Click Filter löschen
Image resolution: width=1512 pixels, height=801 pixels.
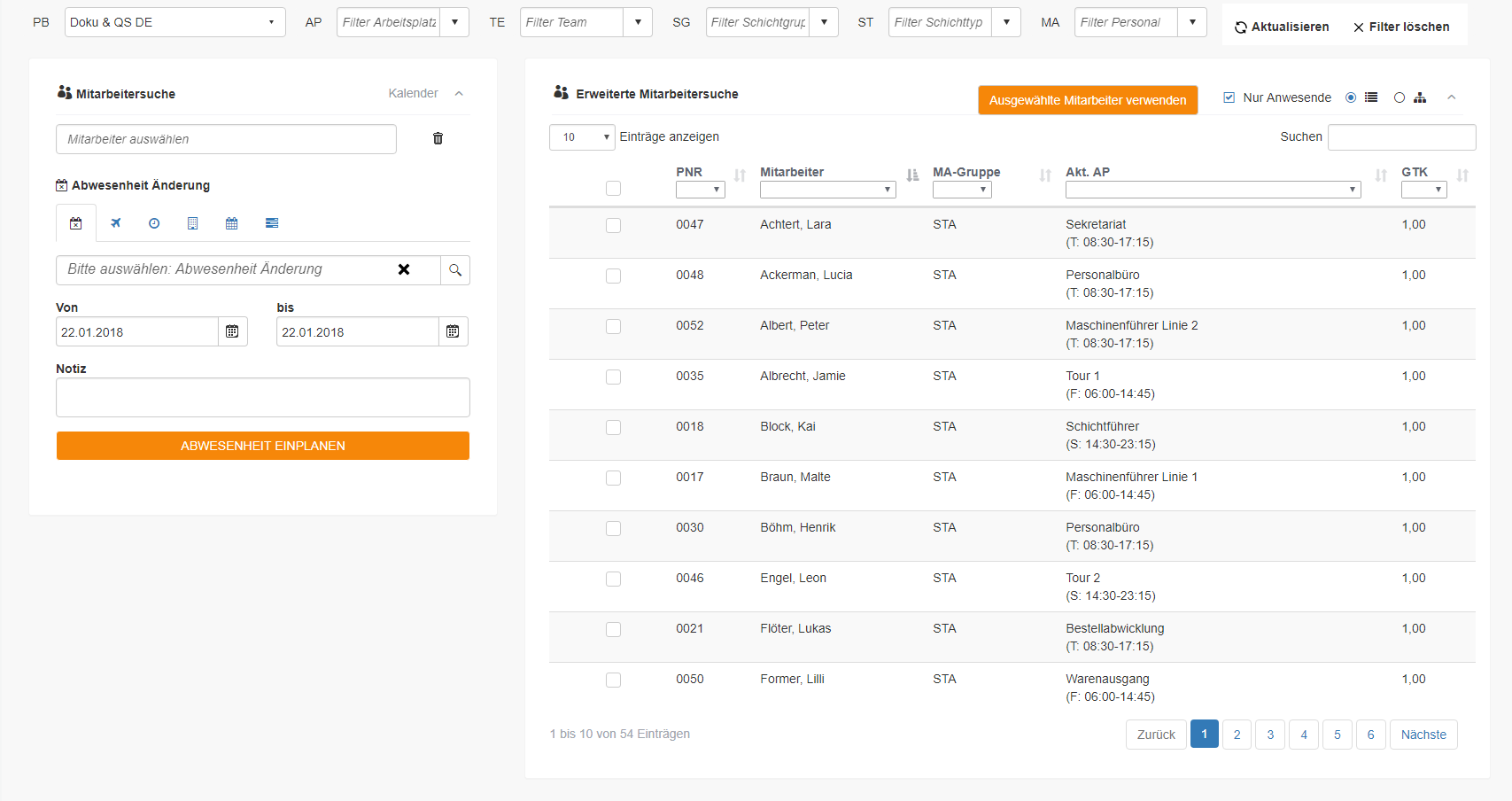[x=1401, y=27]
